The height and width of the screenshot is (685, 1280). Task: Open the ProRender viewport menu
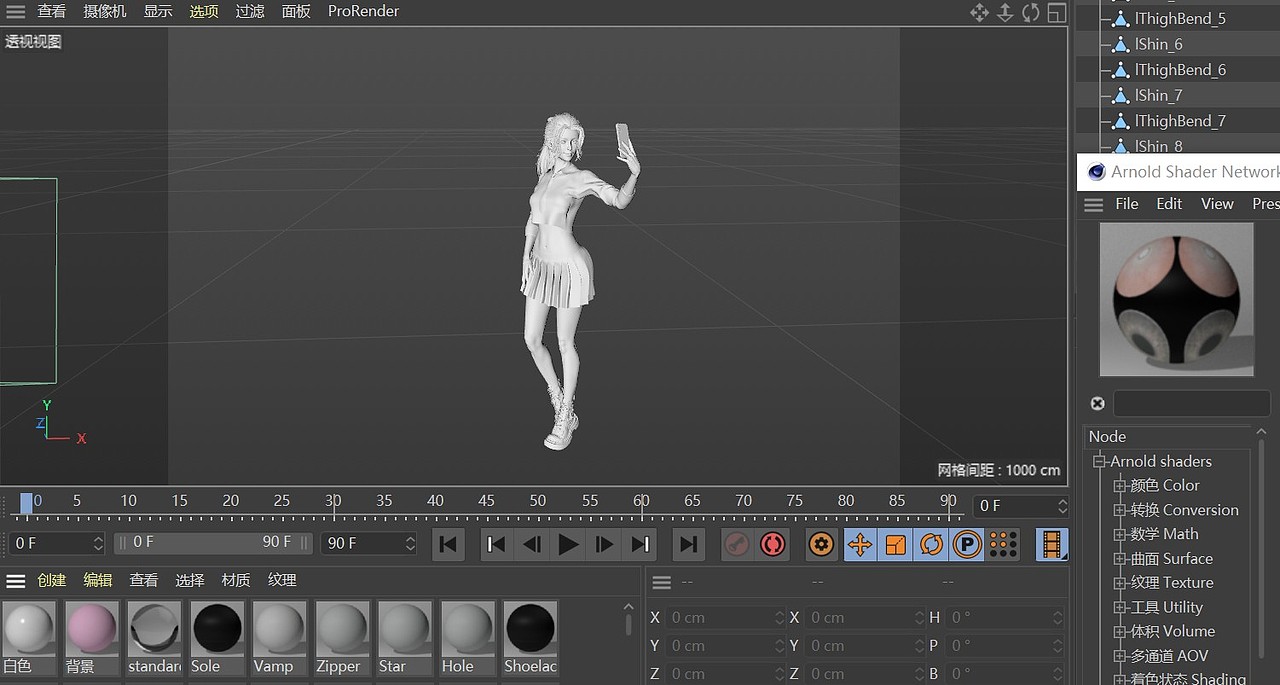(363, 11)
